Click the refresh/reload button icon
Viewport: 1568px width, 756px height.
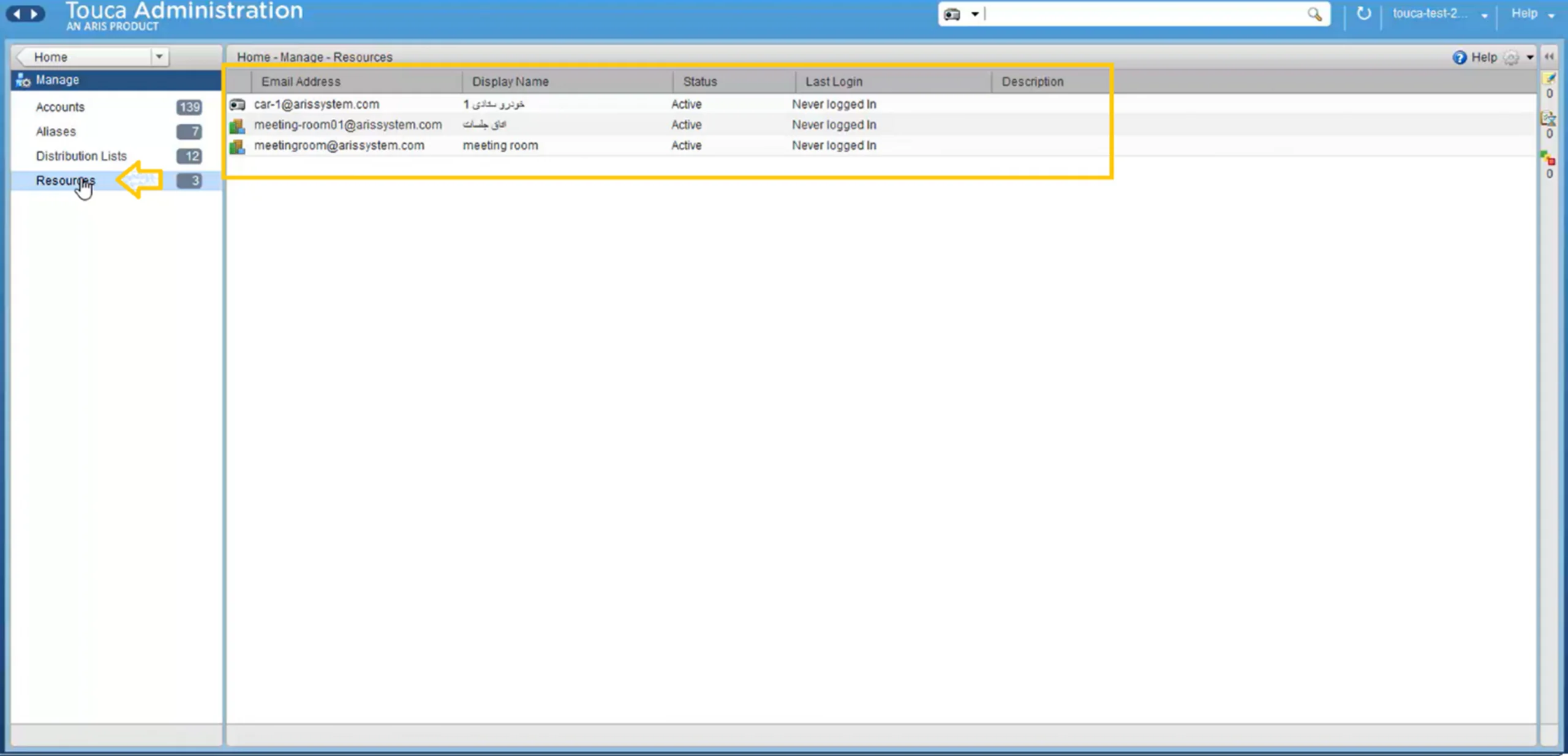point(1363,13)
